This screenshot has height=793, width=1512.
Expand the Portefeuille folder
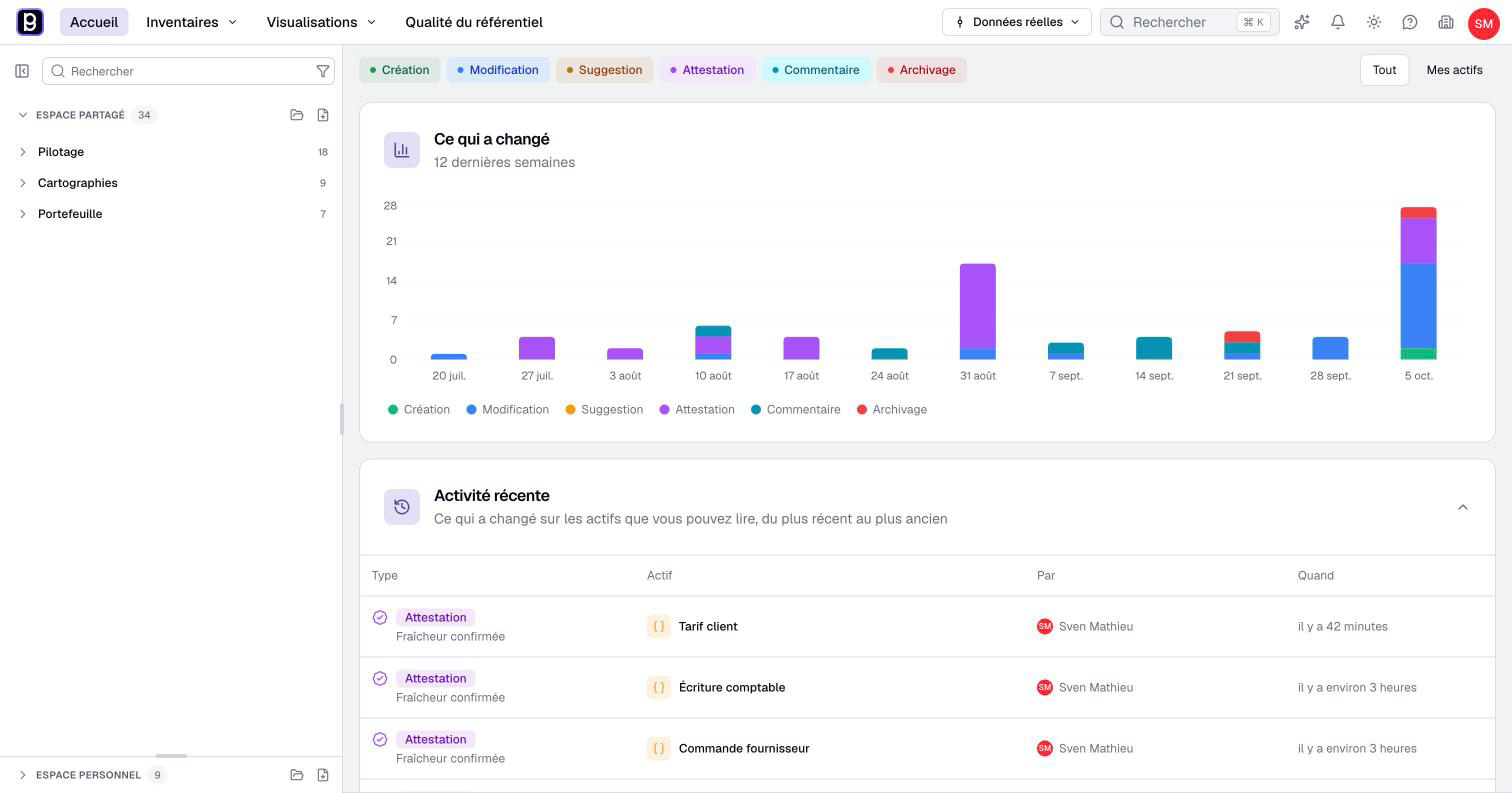coord(23,214)
